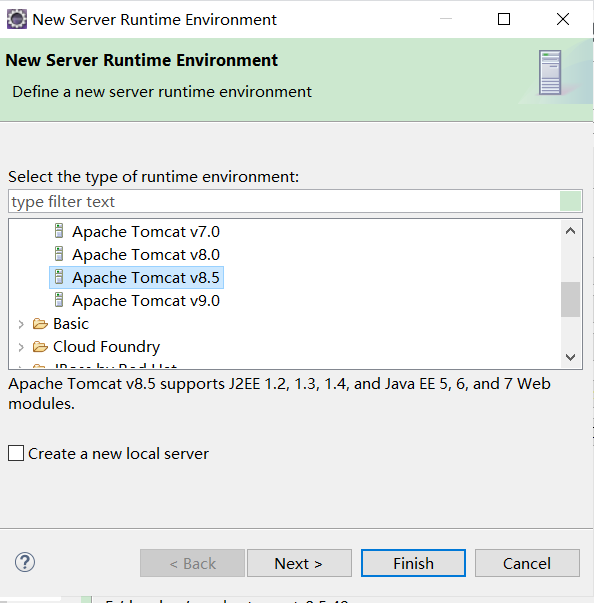The height and width of the screenshot is (603, 594).
Task: Click the Apache Tomcat v8.0 server icon
Action: tap(59, 254)
